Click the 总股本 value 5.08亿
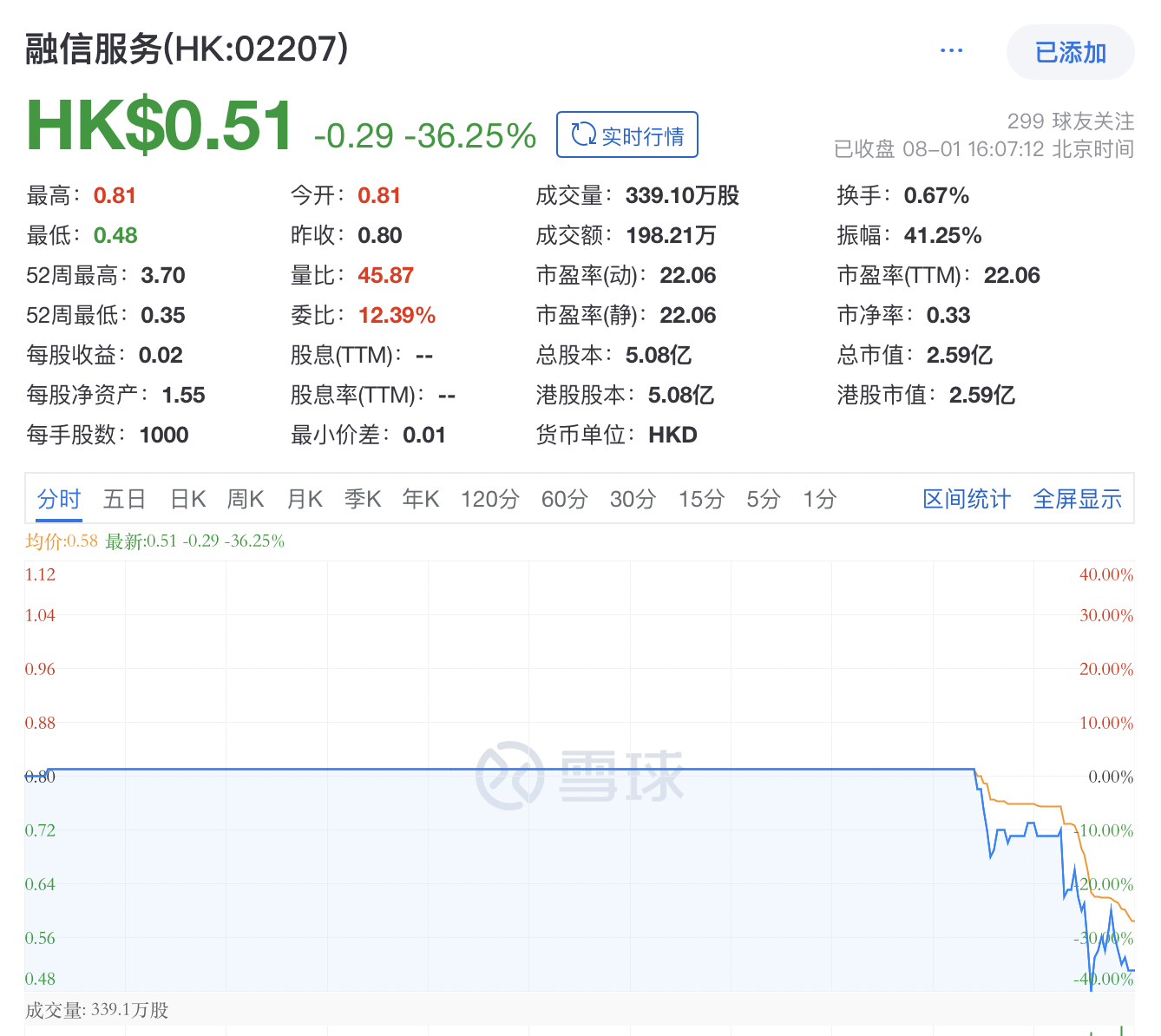This screenshot has width=1161, height=1036. tap(659, 355)
